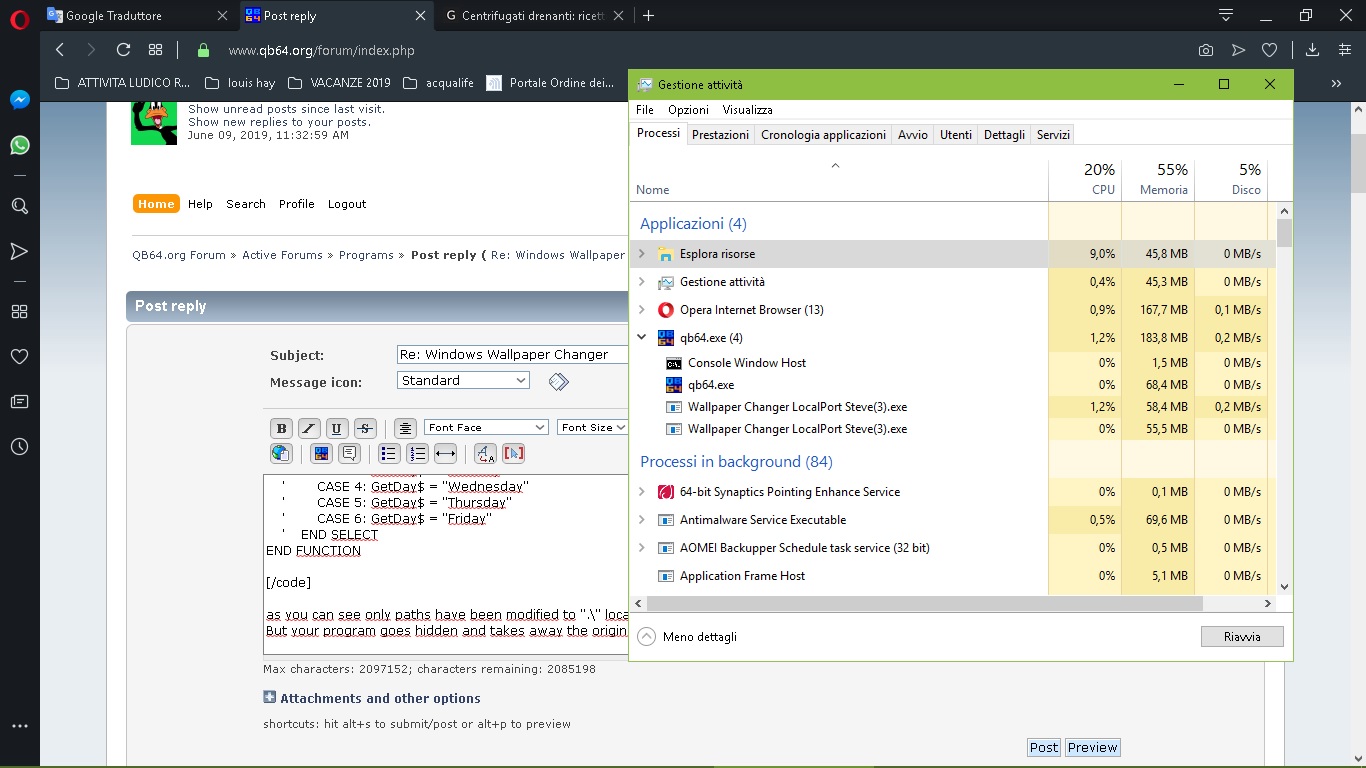Add page to bookmarks with heart icon
Image resolution: width=1366 pixels, height=768 pixels.
[x=1269, y=50]
